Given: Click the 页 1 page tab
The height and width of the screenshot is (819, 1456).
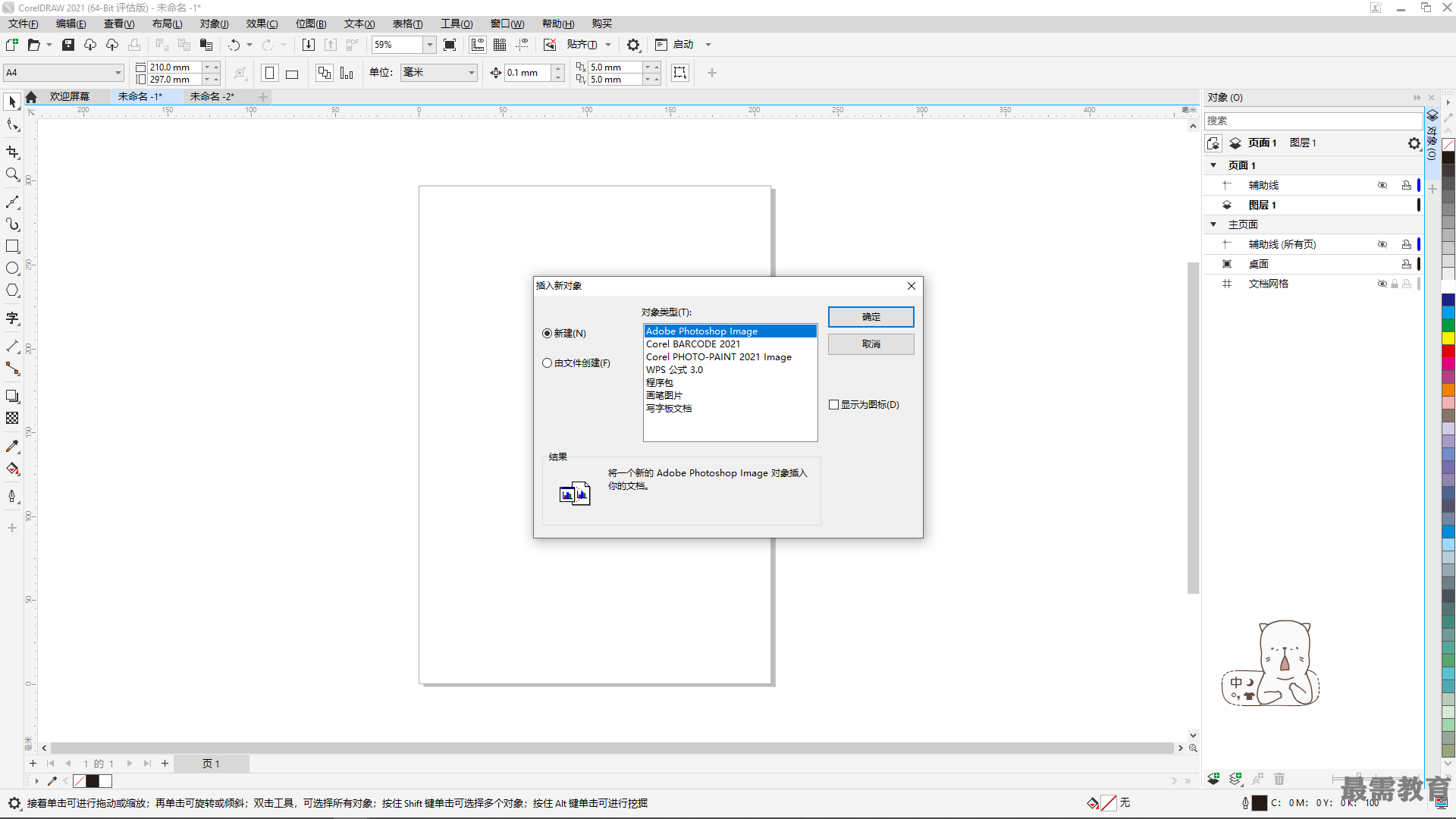Looking at the screenshot, I should point(211,764).
